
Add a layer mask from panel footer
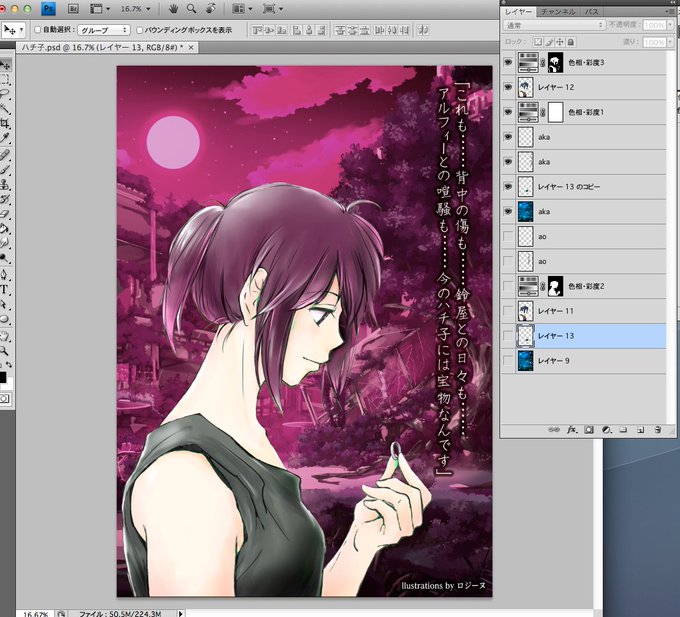coord(588,430)
